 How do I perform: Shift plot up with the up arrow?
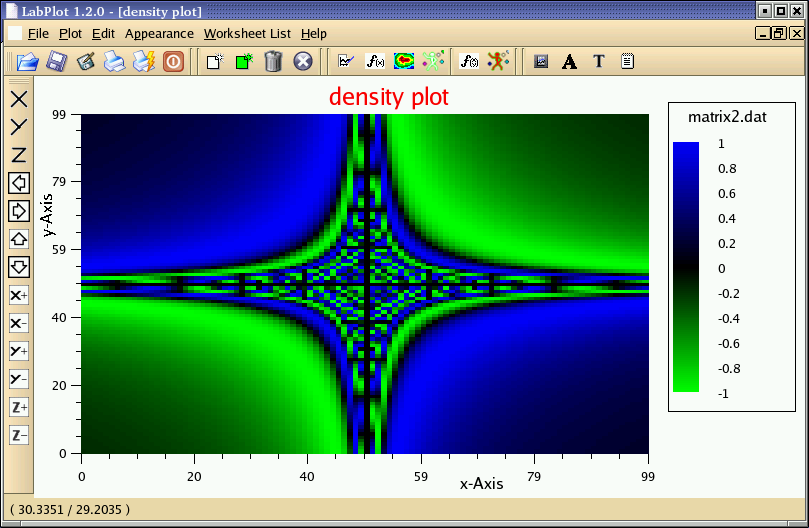click(19, 239)
